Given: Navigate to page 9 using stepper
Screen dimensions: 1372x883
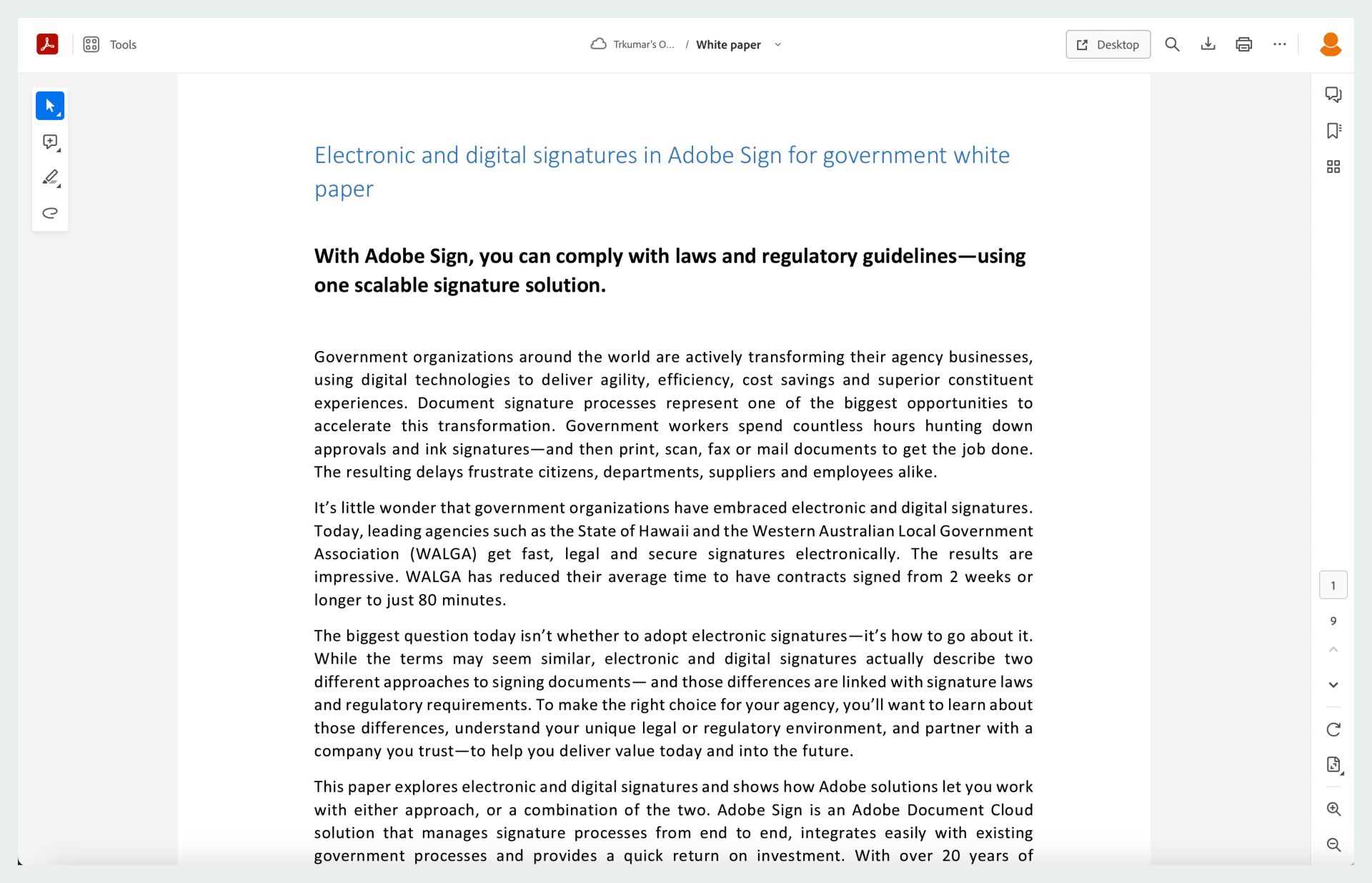Looking at the screenshot, I should [1335, 621].
